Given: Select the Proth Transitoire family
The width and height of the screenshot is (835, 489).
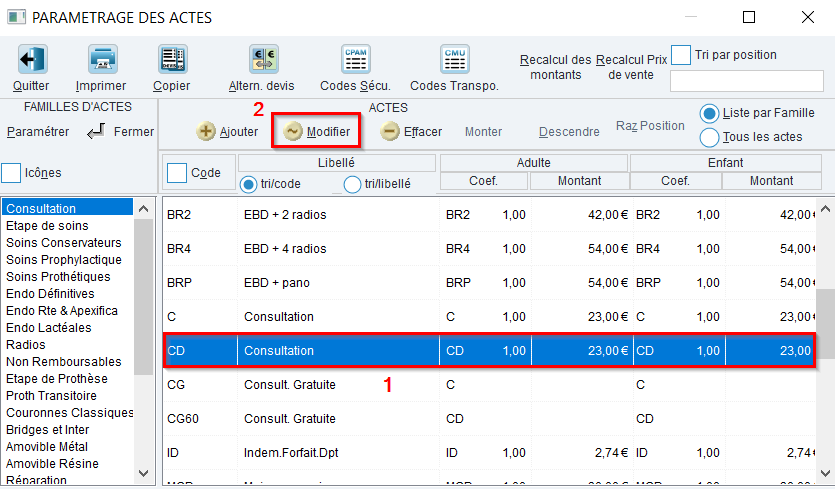Looking at the screenshot, I should pyautogui.click(x=68, y=396).
